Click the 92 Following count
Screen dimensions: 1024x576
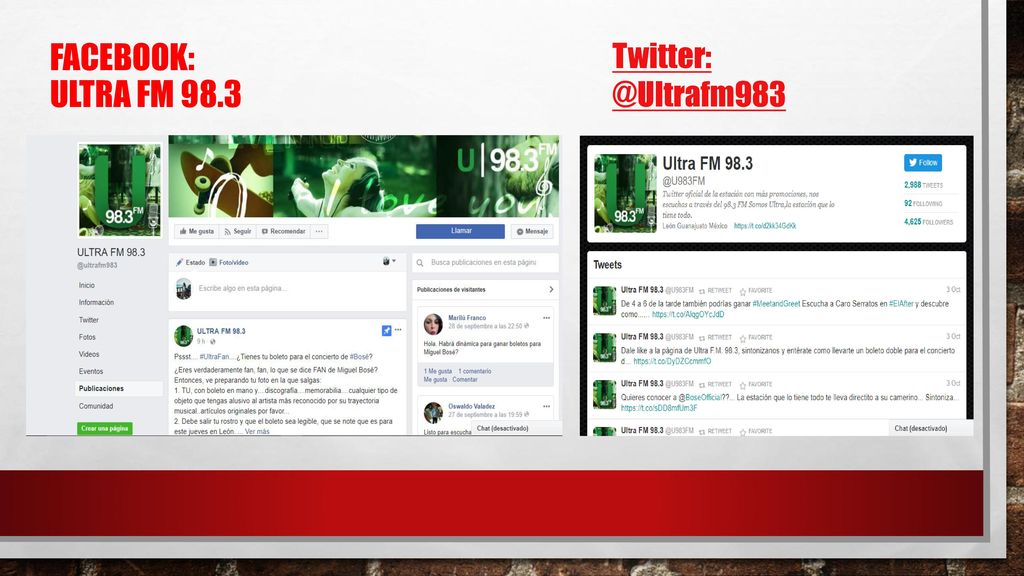click(923, 203)
